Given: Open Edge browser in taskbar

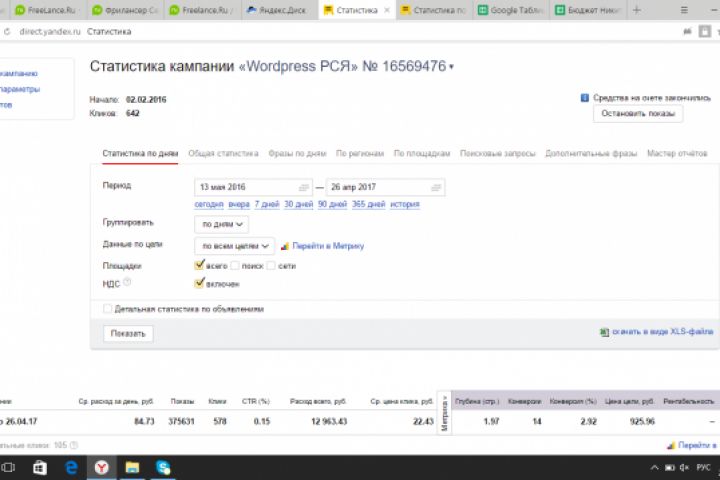Looking at the screenshot, I should point(71,468).
